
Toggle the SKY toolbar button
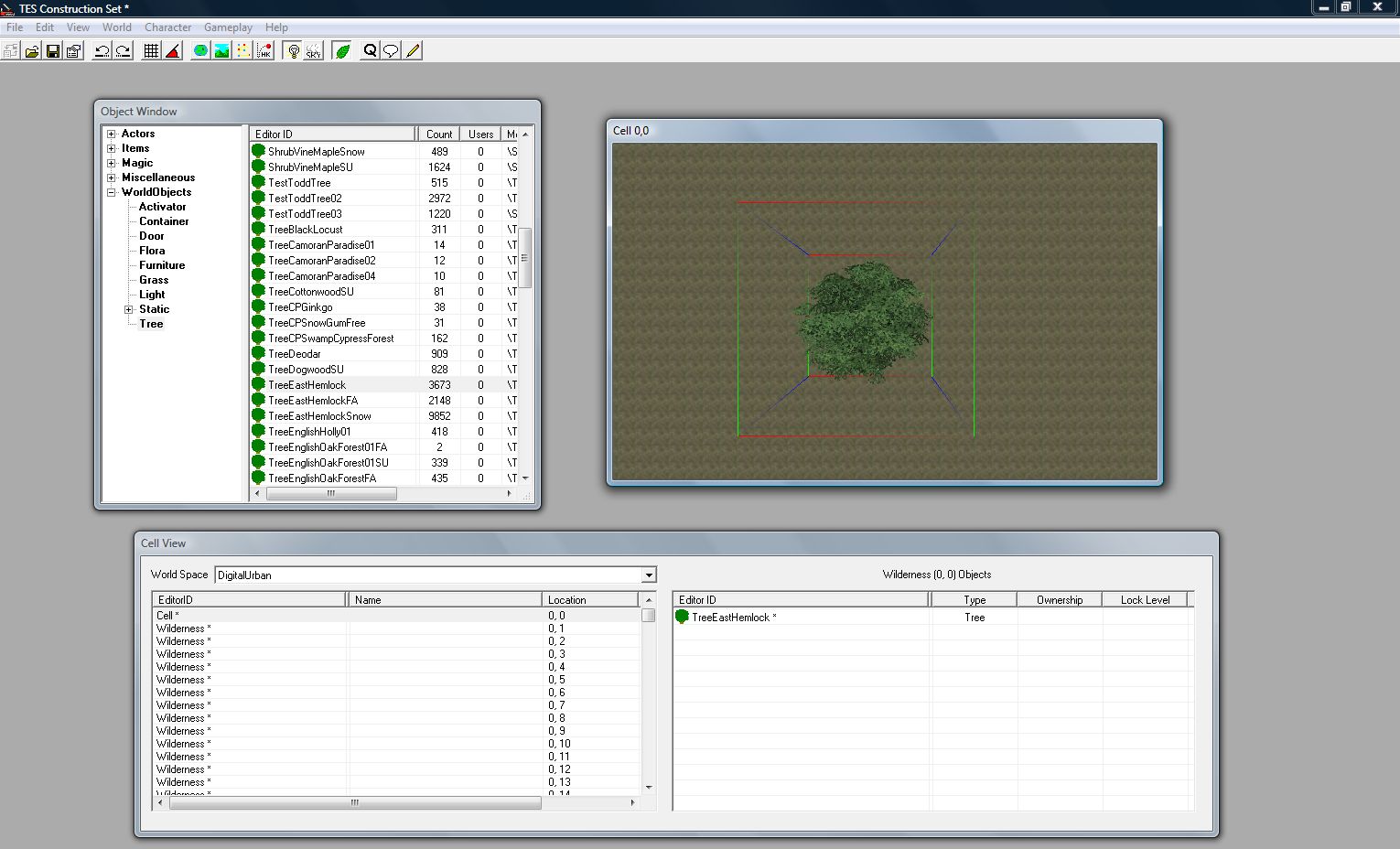pos(314,51)
